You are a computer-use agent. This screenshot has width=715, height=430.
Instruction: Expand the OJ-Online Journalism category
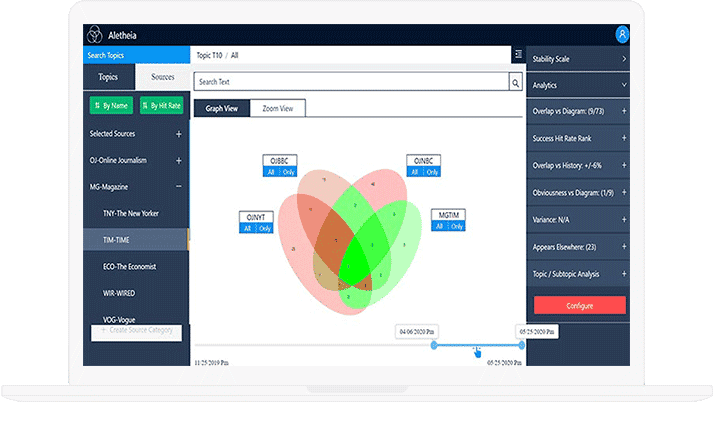click(179, 160)
